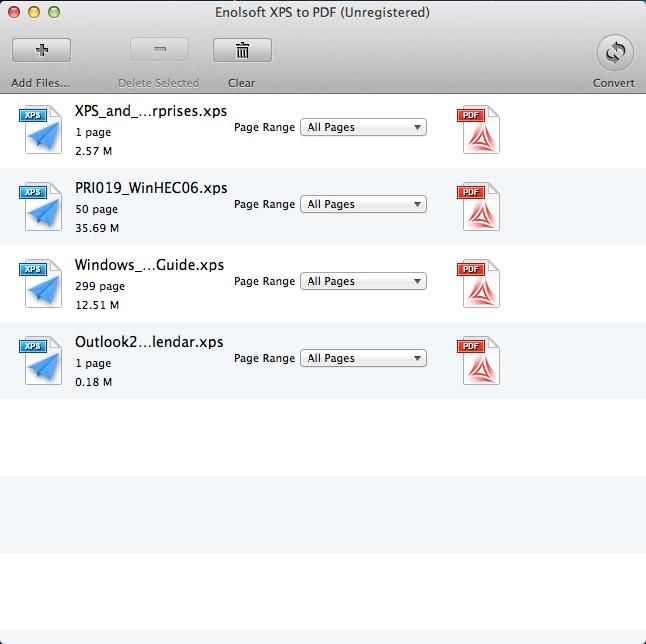Click PDF icon in PRI019_WinHEC06.xps row
The image size is (646, 644).
(478, 206)
